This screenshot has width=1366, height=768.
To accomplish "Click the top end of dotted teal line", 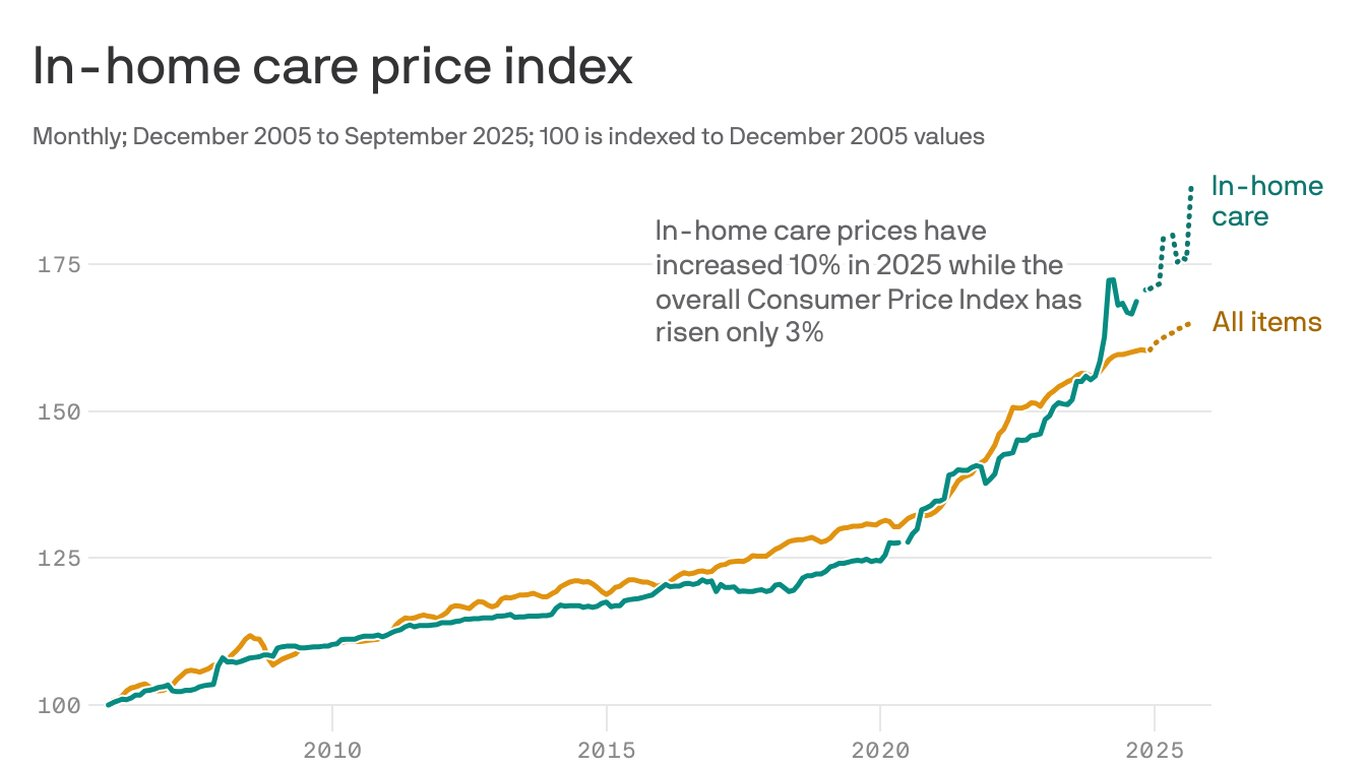I will tap(1191, 187).
